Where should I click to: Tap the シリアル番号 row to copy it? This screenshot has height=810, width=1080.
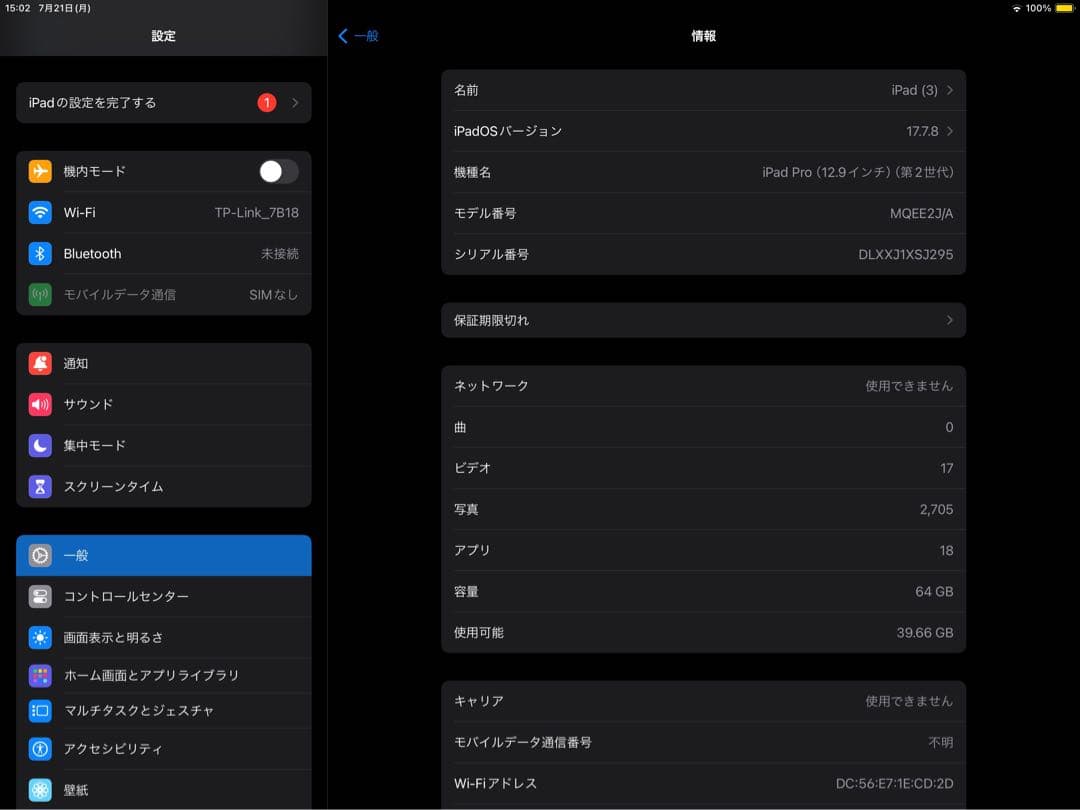(703, 254)
